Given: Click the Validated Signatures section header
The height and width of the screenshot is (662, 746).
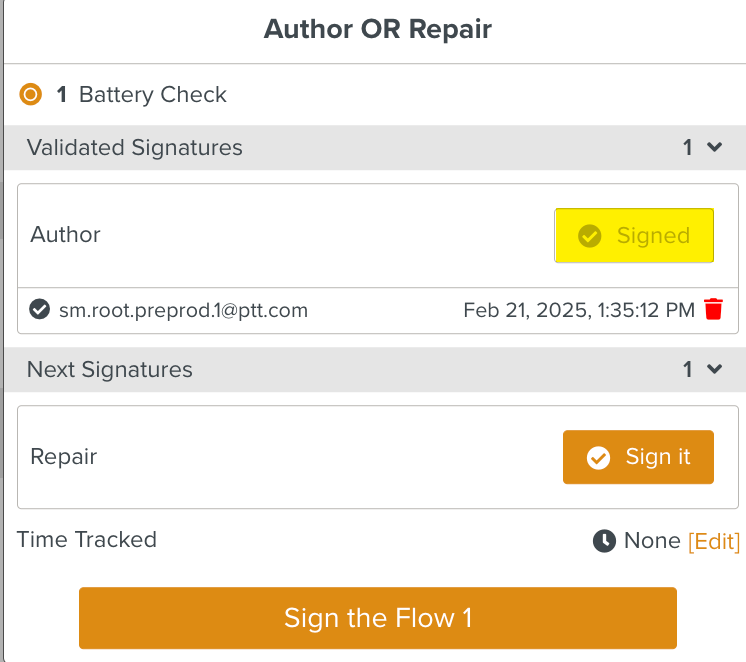Looking at the screenshot, I should (135, 147).
